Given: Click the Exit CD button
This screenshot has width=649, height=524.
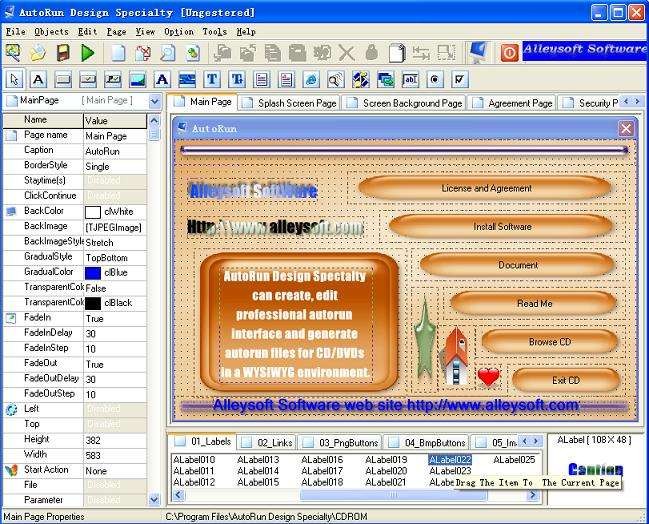Looking at the screenshot, I should coord(565,380).
